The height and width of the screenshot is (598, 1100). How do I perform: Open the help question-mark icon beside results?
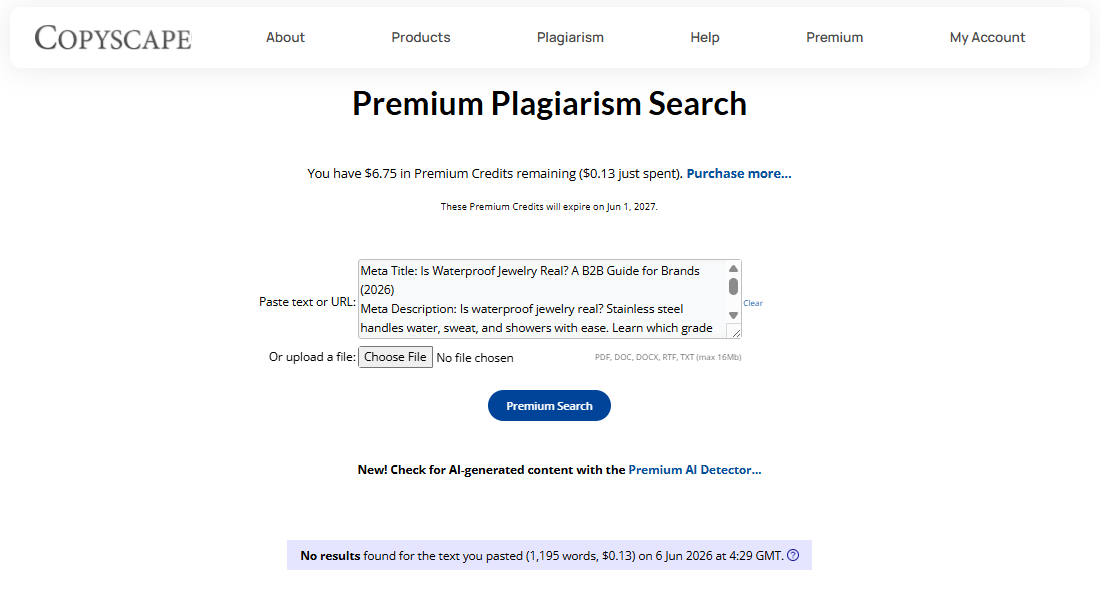point(793,555)
